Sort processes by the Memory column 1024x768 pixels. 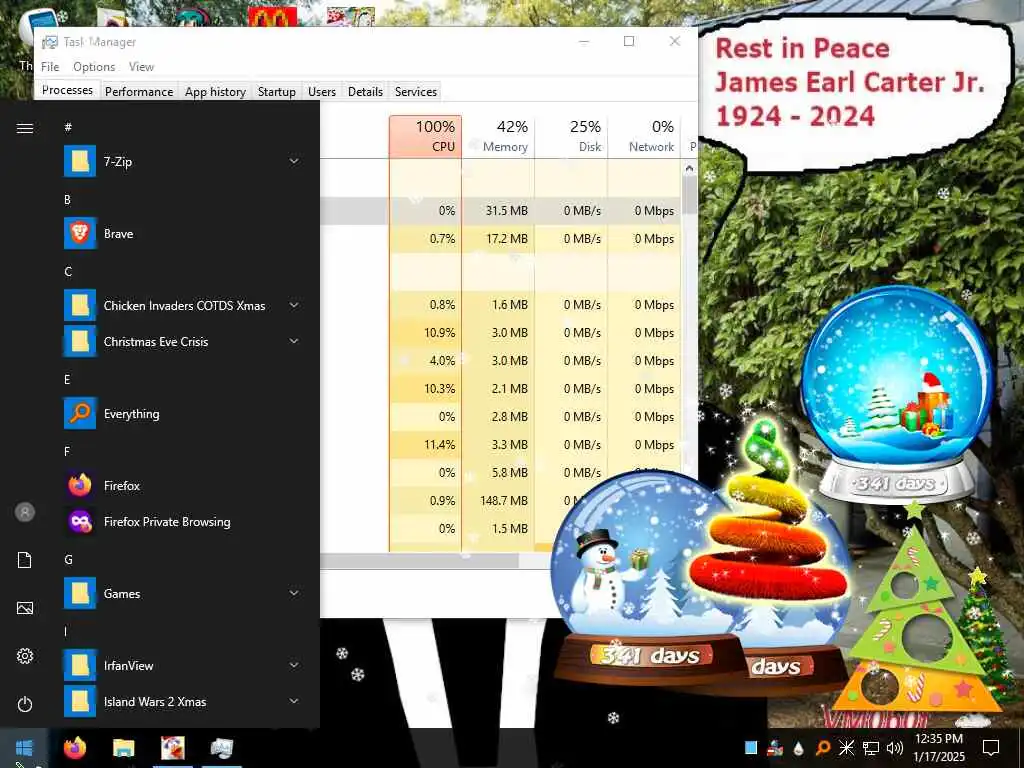(x=498, y=136)
